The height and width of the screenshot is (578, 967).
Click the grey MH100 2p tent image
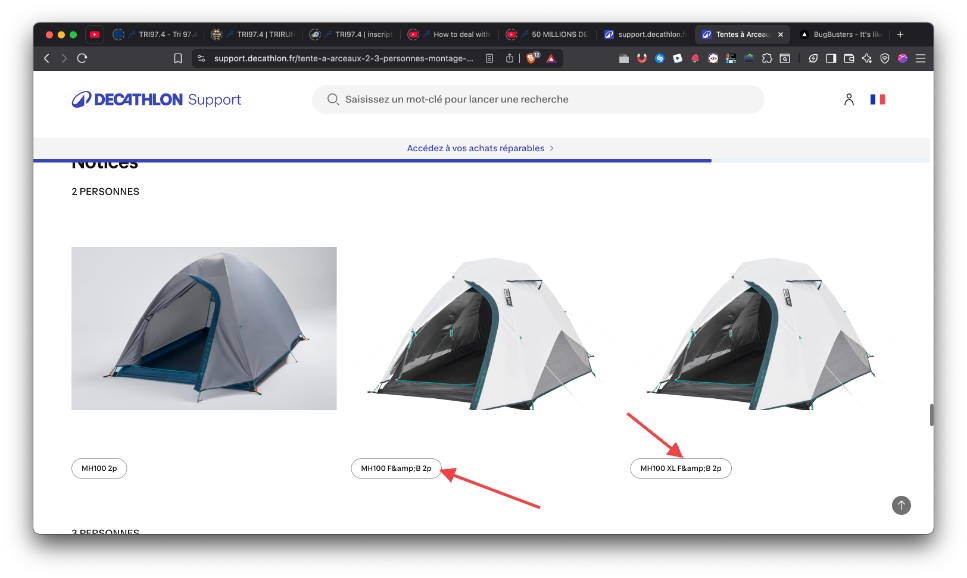204,328
